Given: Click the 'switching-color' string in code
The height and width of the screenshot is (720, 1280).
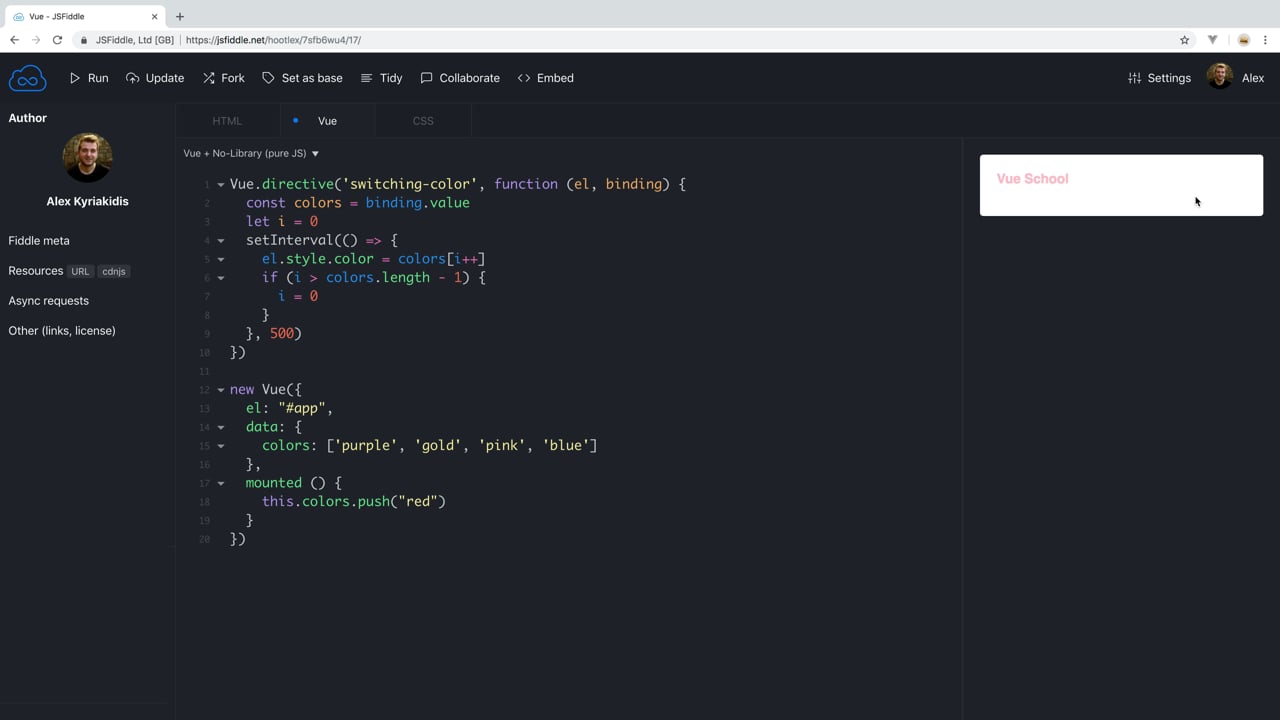Looking at the screenshot, I should click(x=409, y=184).
